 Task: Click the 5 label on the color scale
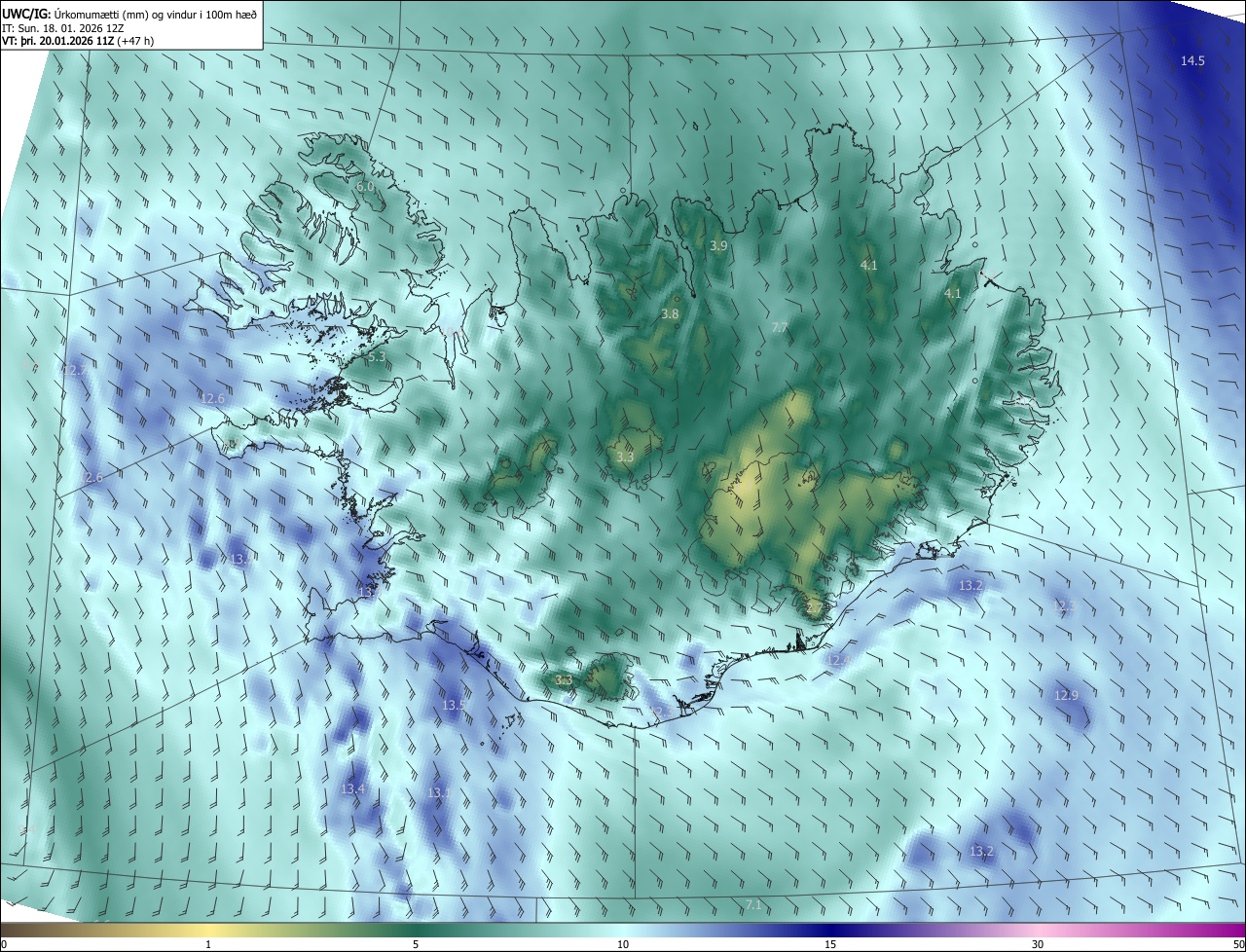point(416,944)
